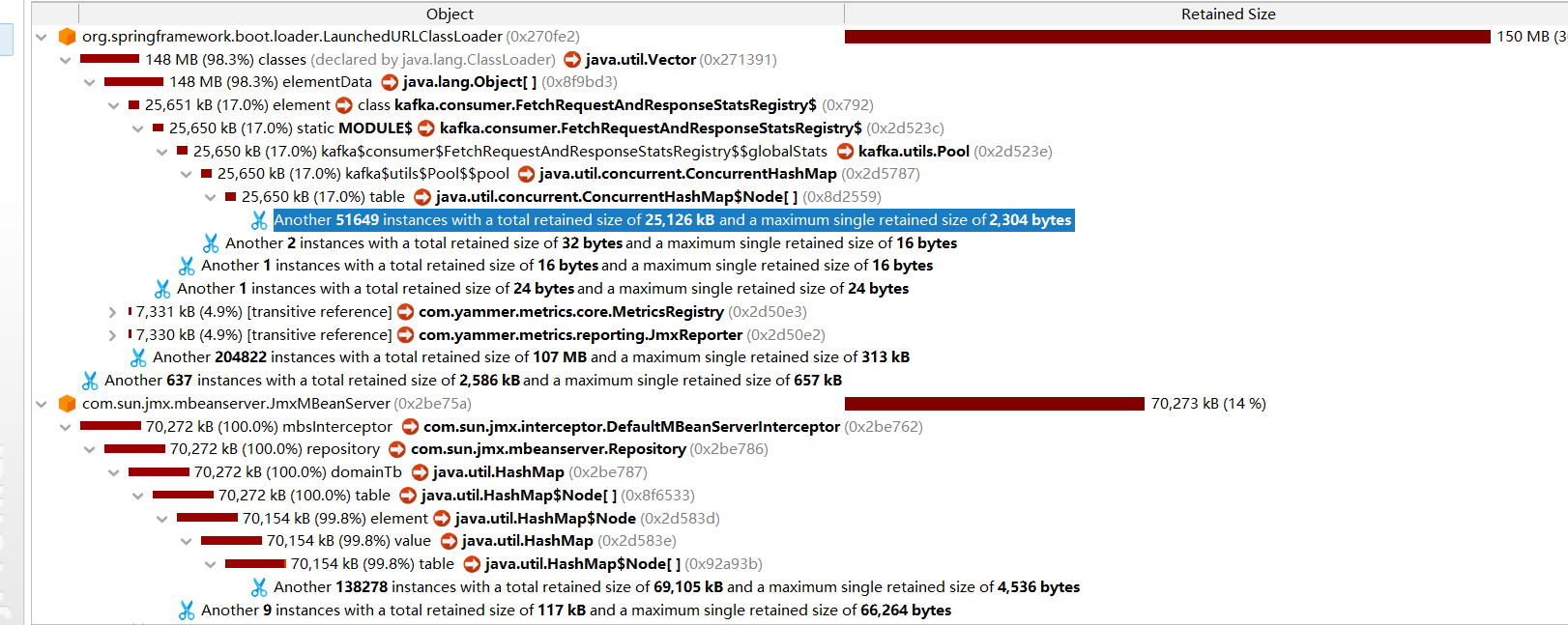Select the 'Another 138278 instances' row

click(x=677, y=587)
